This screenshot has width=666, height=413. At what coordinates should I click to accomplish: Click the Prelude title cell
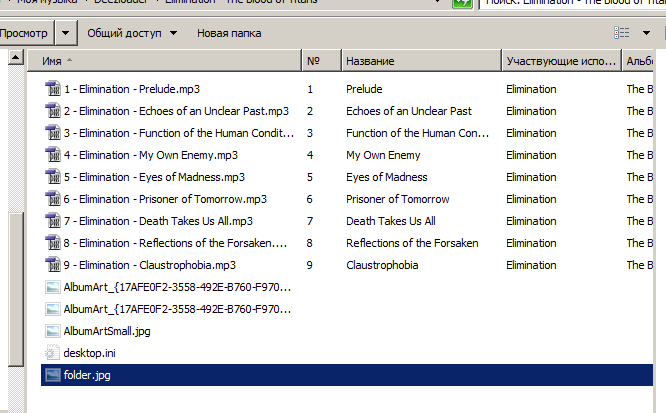tap(364, 89)
